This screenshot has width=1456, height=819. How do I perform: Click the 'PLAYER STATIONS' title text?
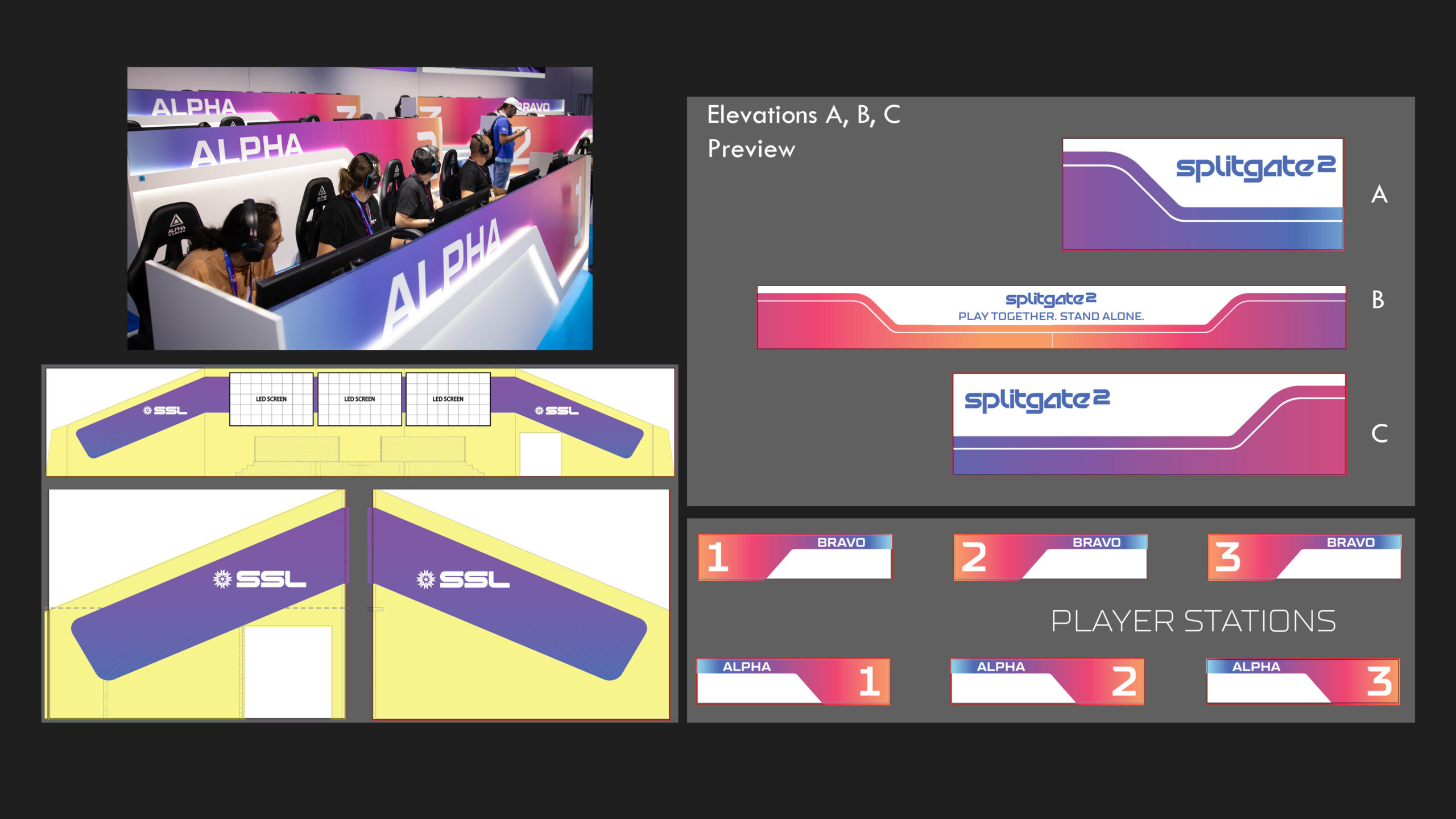tap(1193, 621)
